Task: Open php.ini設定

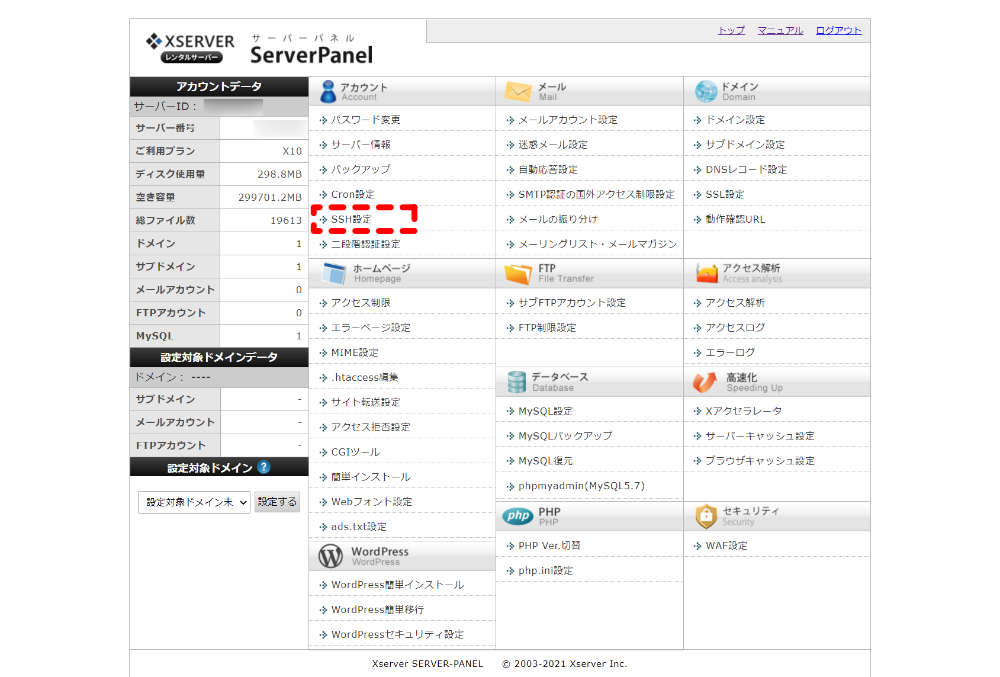Action: [x=546, y=571]
